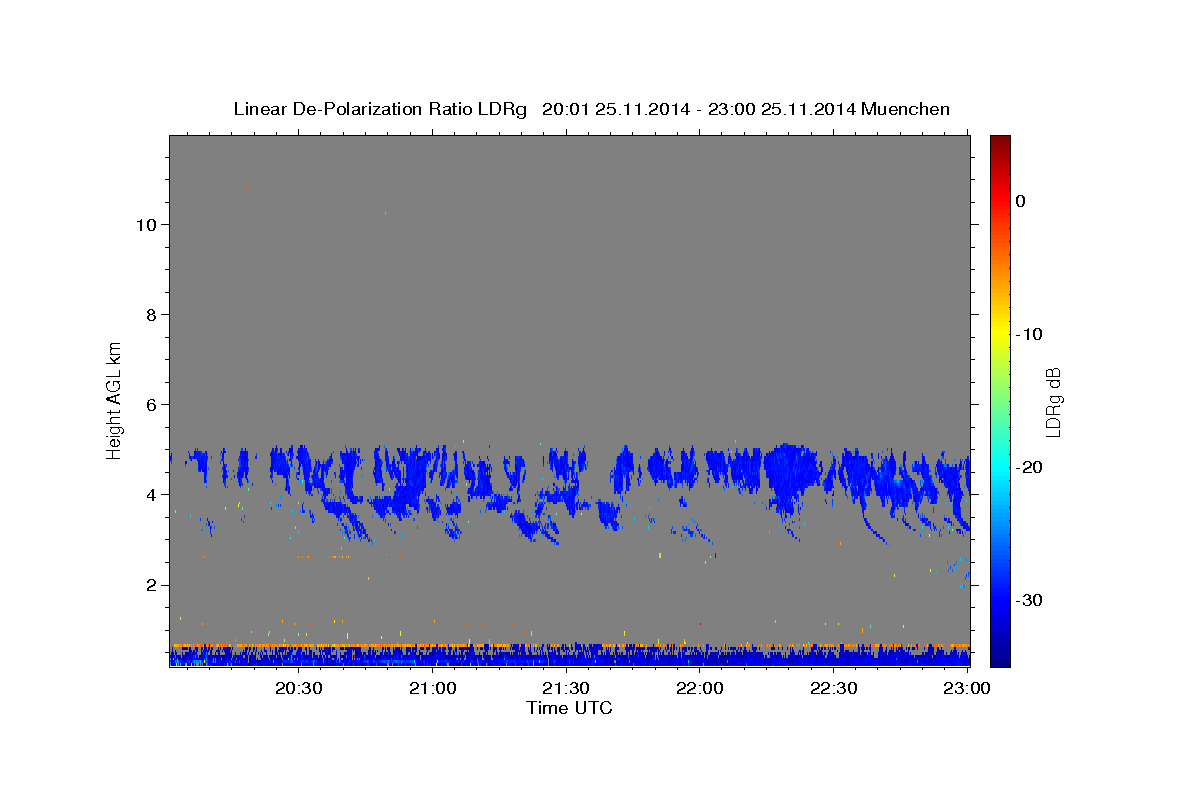
Task: Click the 22:30 time tick label
Action: pyautogui.click(x=833, y=688)
